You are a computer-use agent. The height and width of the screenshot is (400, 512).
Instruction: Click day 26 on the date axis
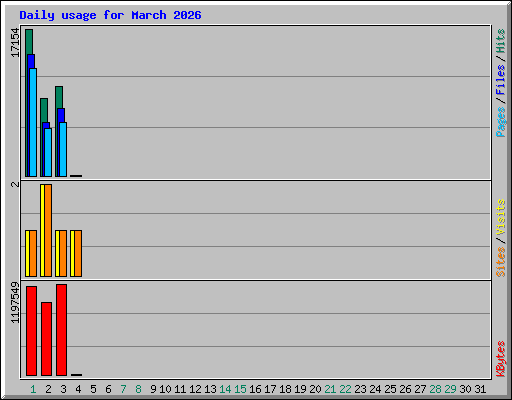pos(405,389)
